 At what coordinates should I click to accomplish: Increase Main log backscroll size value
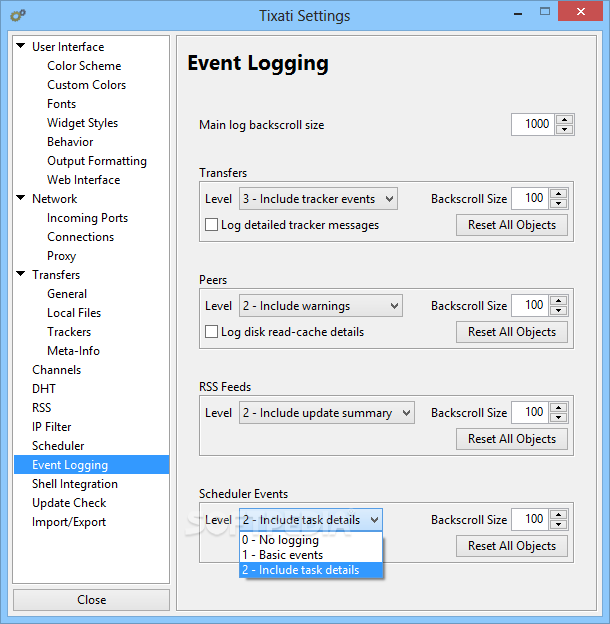pyautogui.click(x=564, y=119)
